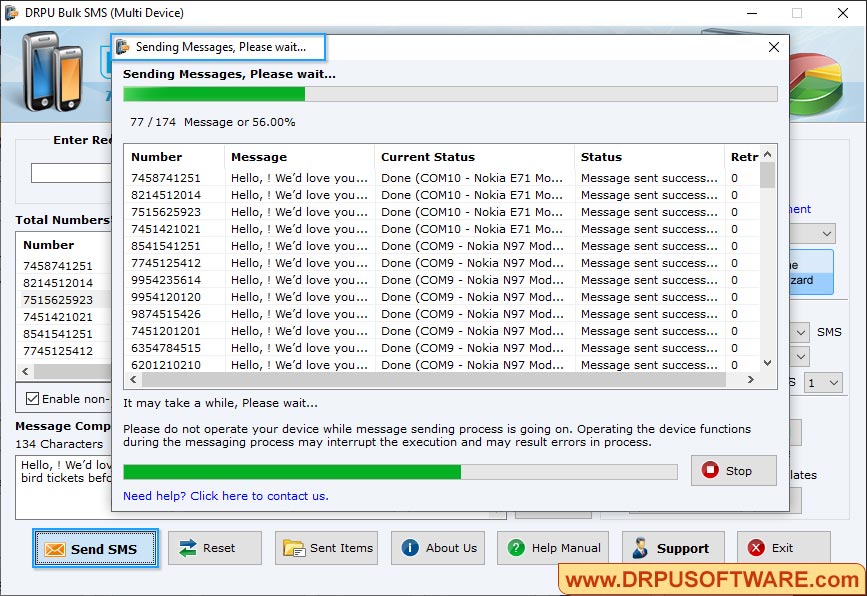The image size is (867, 596).
Task: Open the dropdown above the wizard button
Action: point(813,233)
